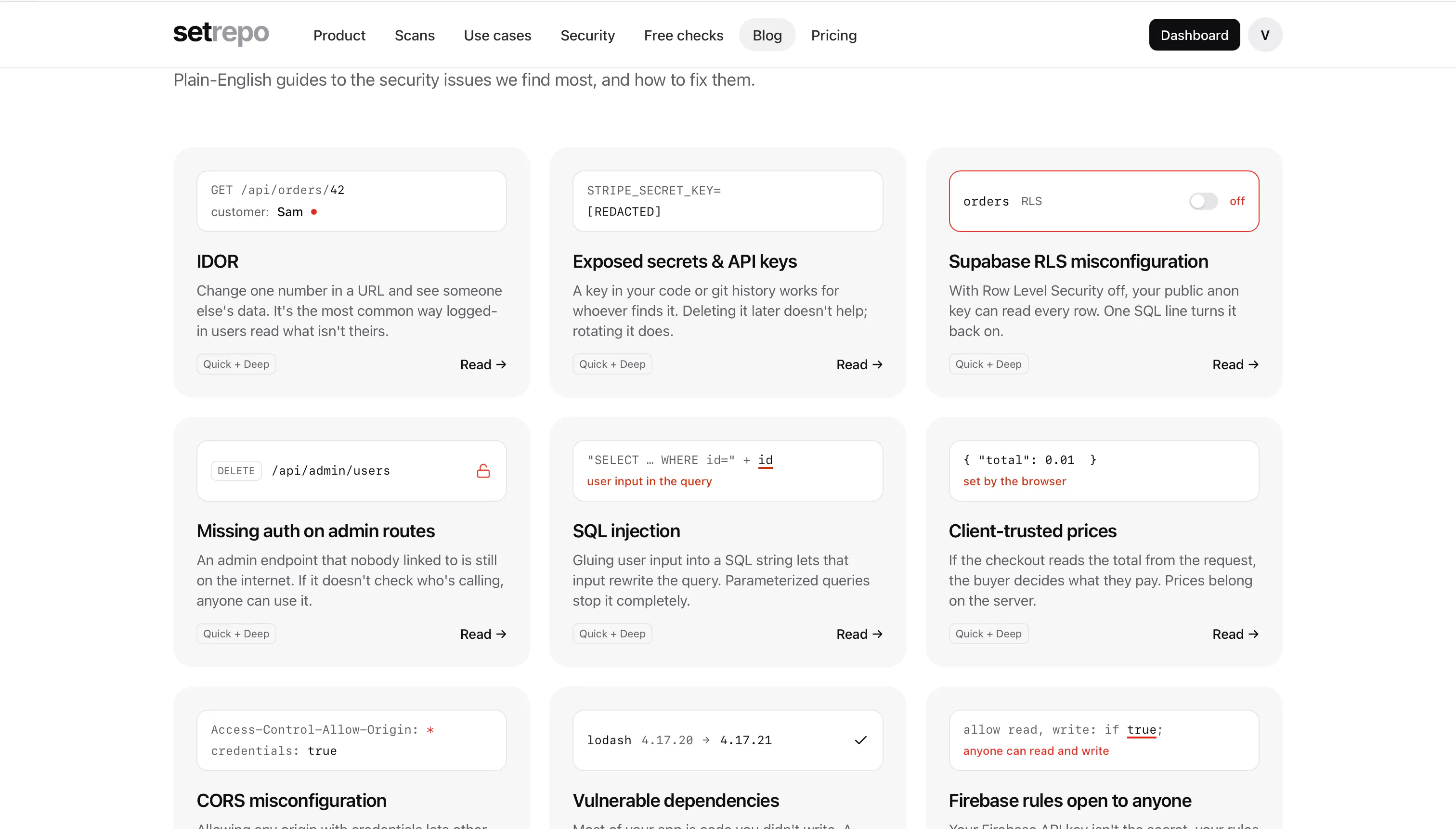Open Vulnerable dependencies heading
Screen dimensions: 1456x829
pos(676,801)
